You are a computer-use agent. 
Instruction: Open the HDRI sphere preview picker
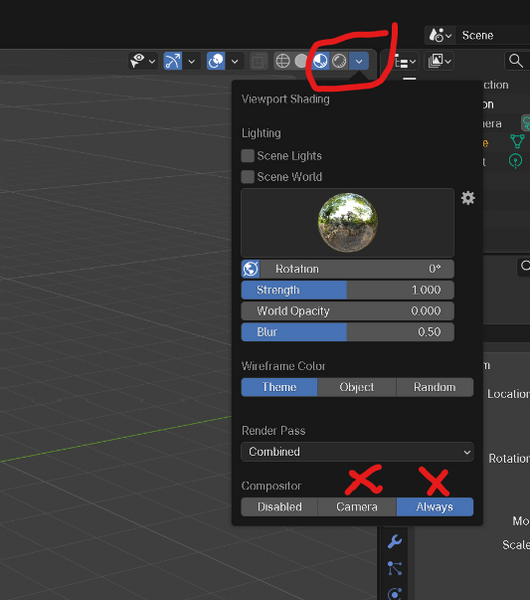(347, 223)
